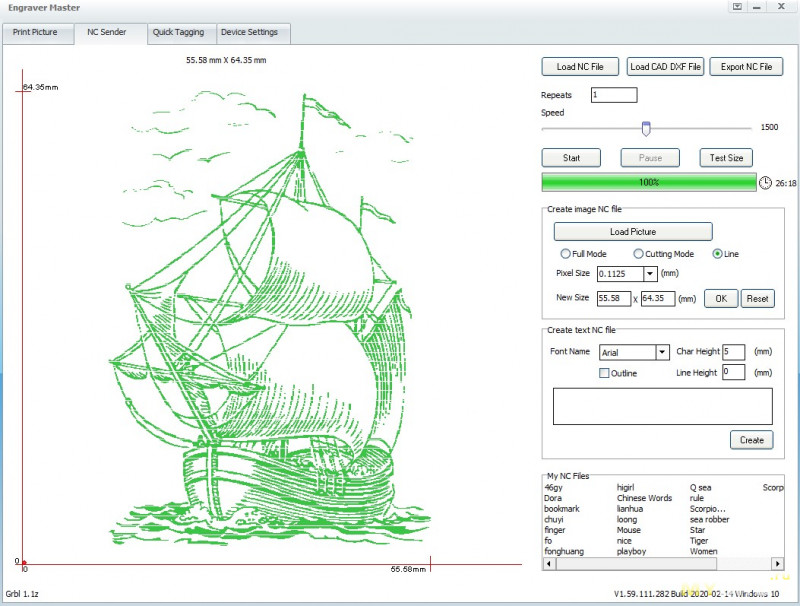Viewport: 800px width, 606px height.
Task: Expand the Pixel Size dropdown
Action: [650, 273]
